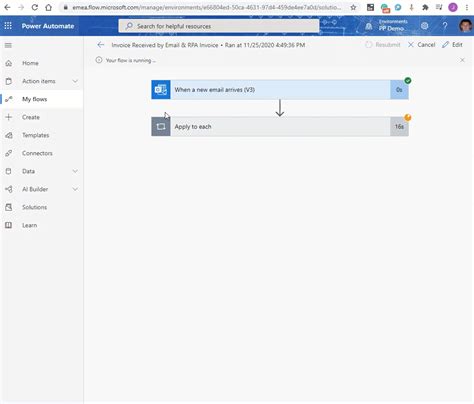Focus the Search for helpful resources box

(x=219, y=26)
